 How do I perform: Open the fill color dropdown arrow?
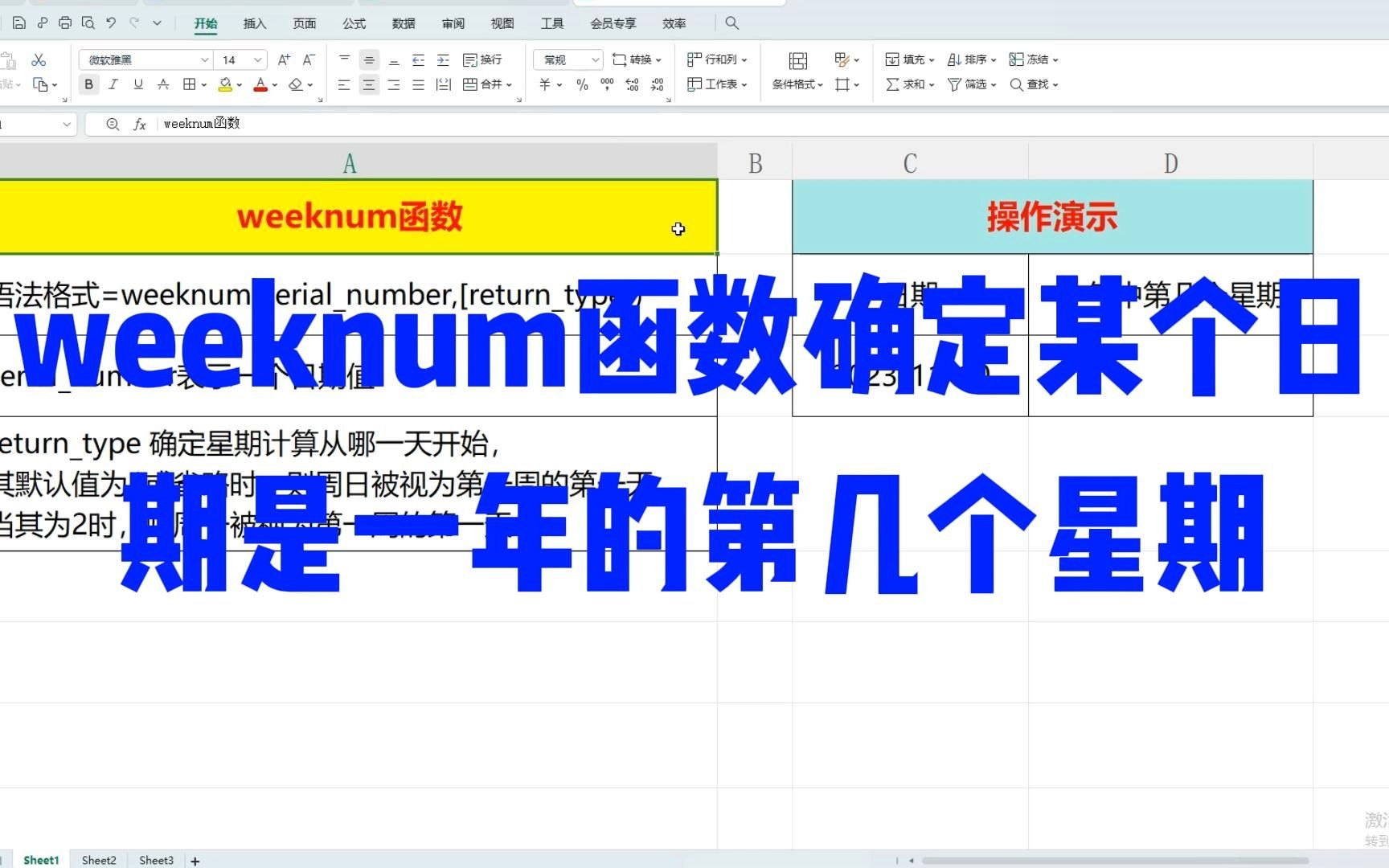pos(240,85)
